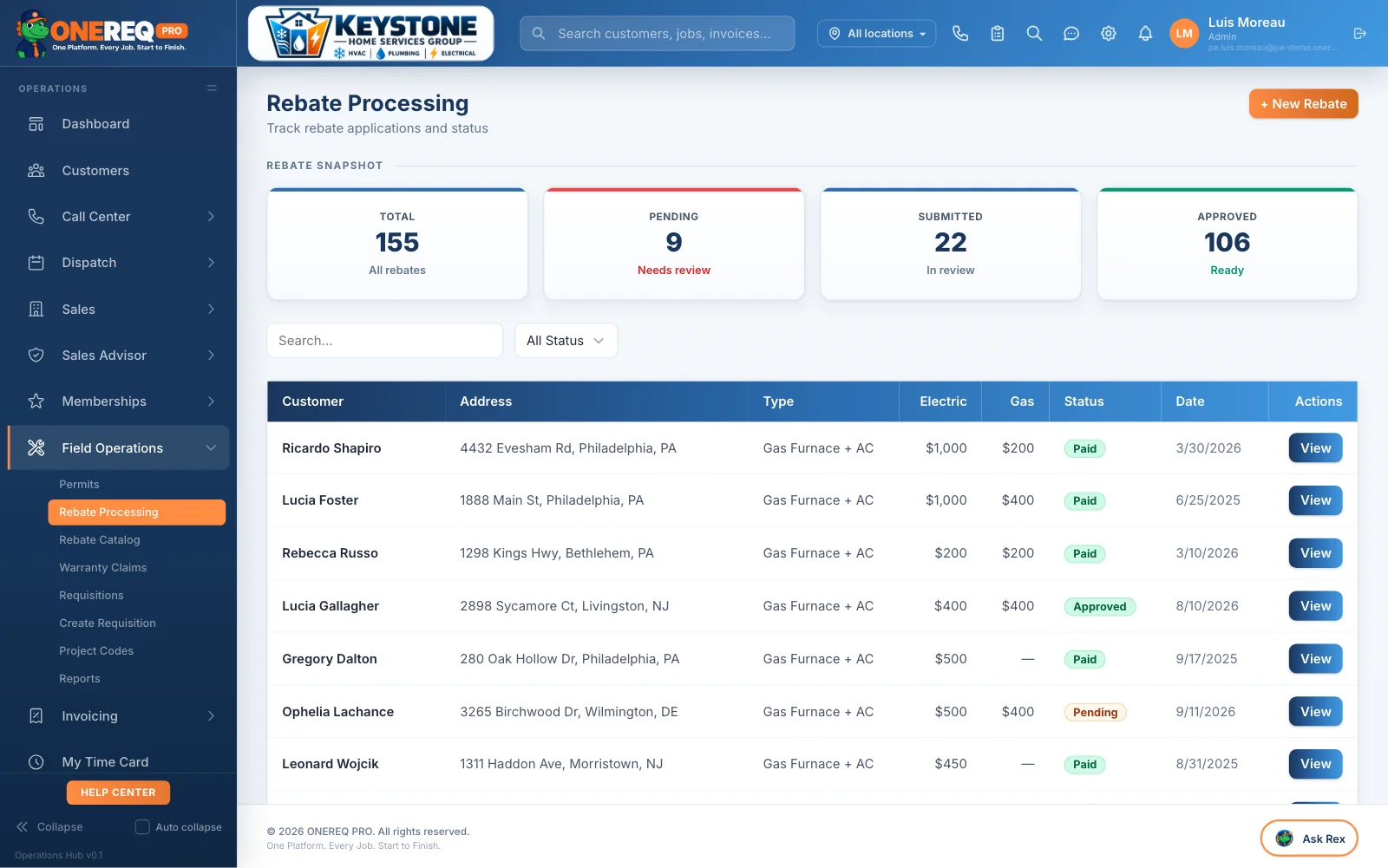Open the Permits submenu item
Image resolution: width=1388 pixels, height=868 pixels.
point(79,485)
